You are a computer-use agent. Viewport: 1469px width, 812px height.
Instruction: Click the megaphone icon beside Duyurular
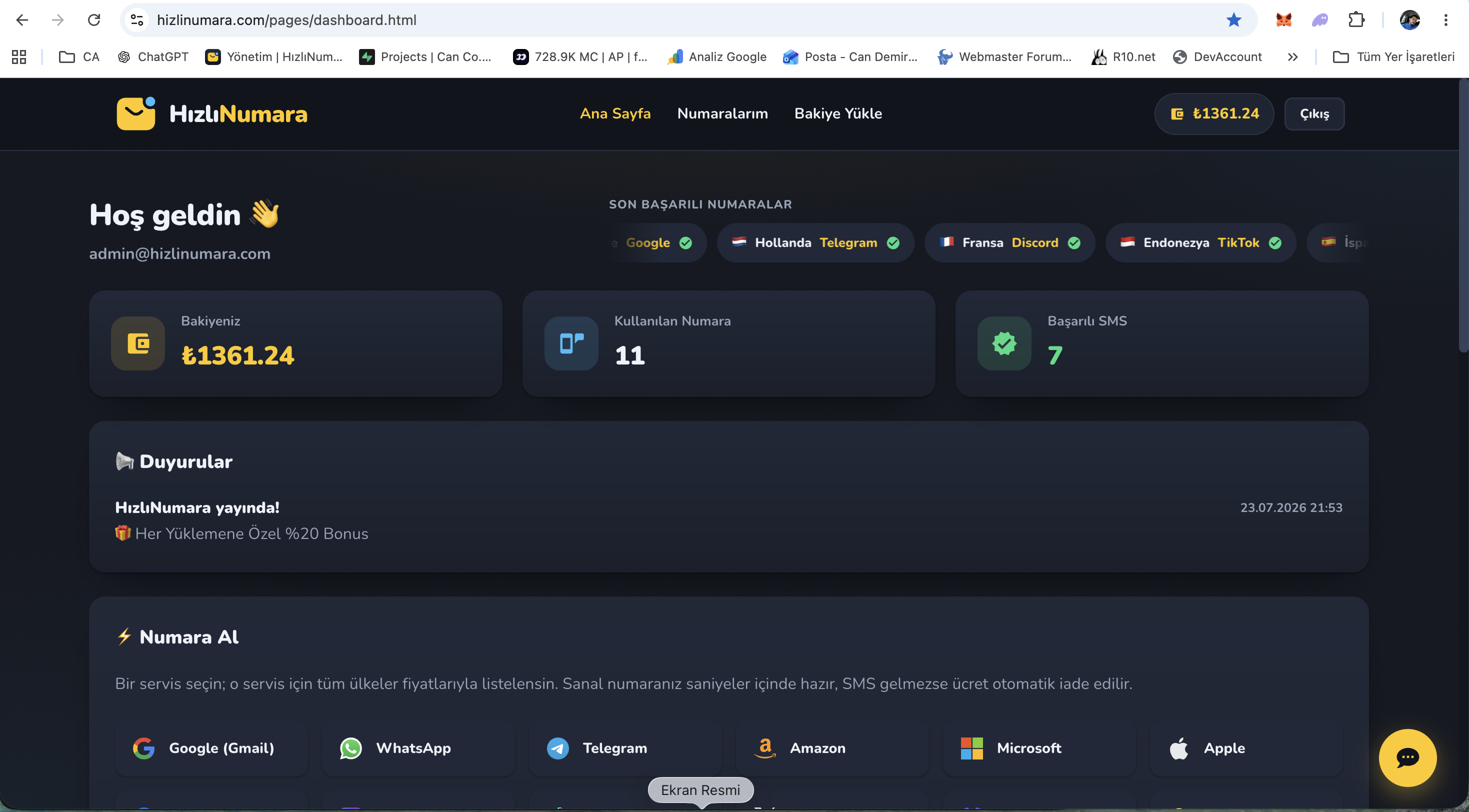[x=124, y=461]
